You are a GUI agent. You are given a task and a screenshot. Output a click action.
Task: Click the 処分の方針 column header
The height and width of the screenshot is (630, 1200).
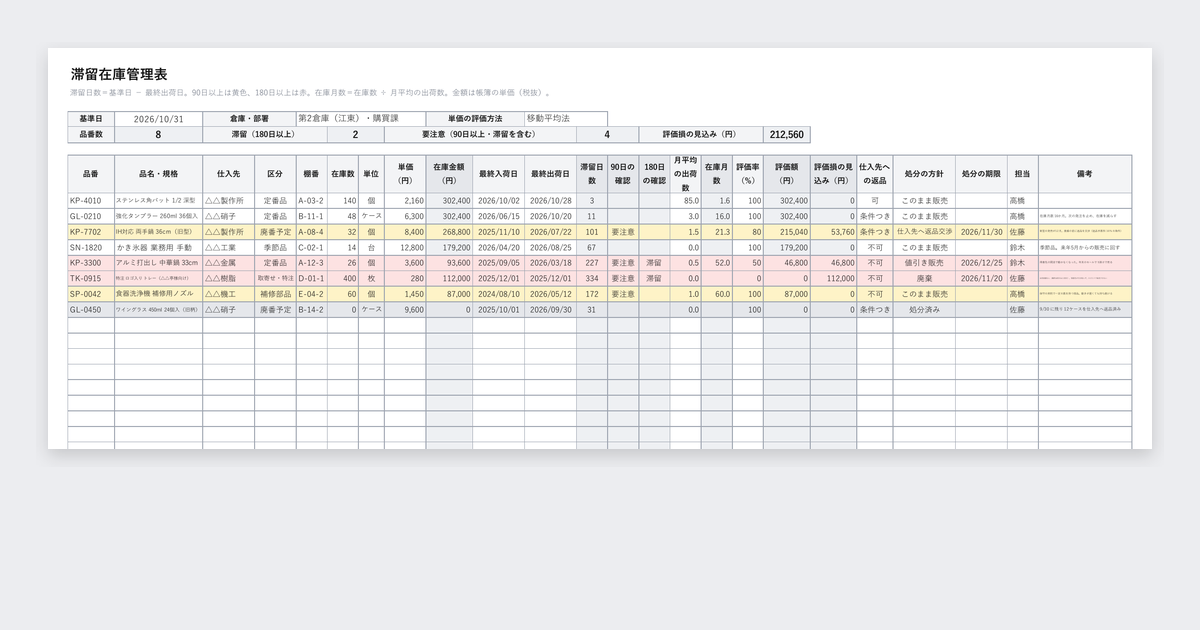coord(924,173)
